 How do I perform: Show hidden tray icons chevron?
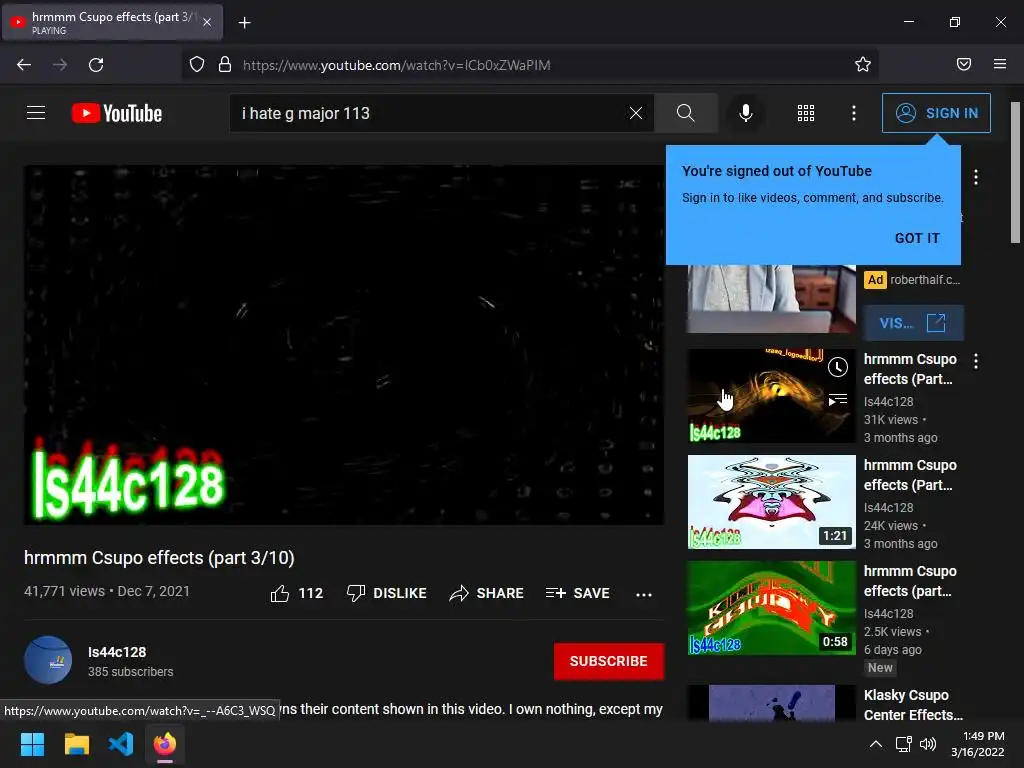coord(876,744)
